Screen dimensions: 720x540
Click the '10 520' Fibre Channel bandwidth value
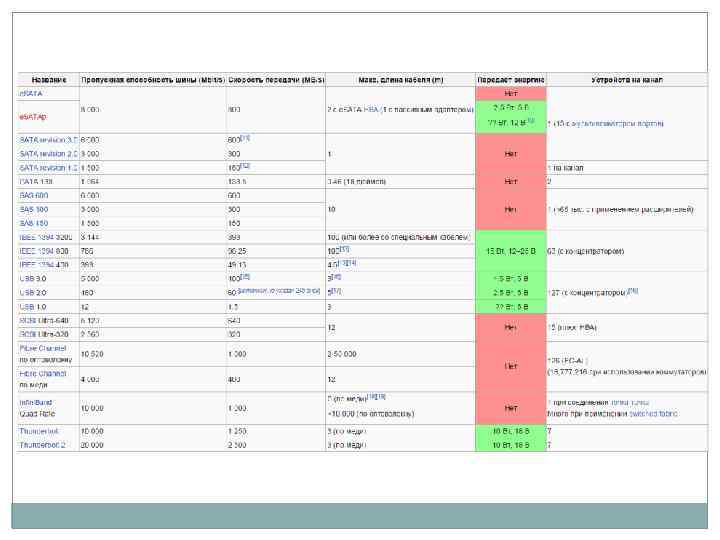coord(92,354)
